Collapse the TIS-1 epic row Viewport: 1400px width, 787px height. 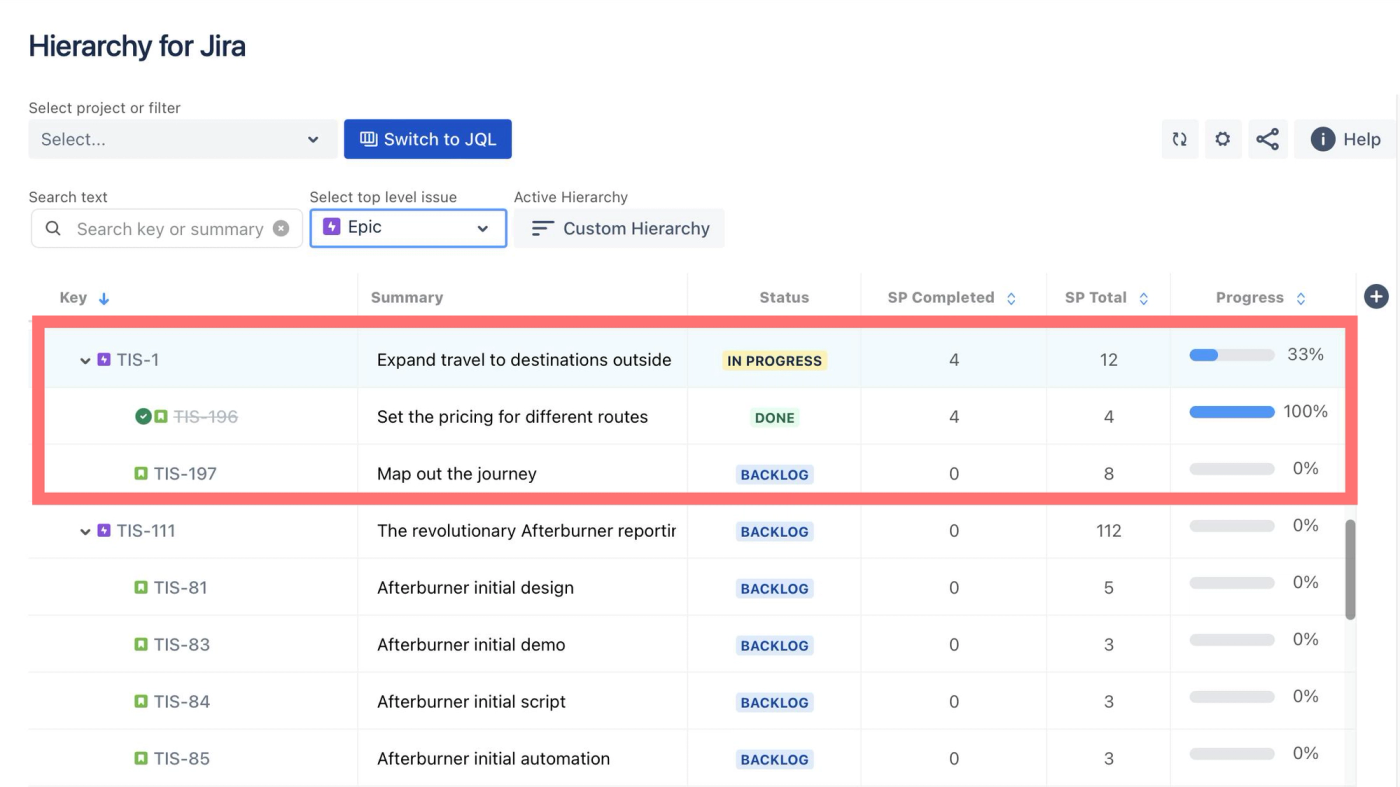(85, 360)
